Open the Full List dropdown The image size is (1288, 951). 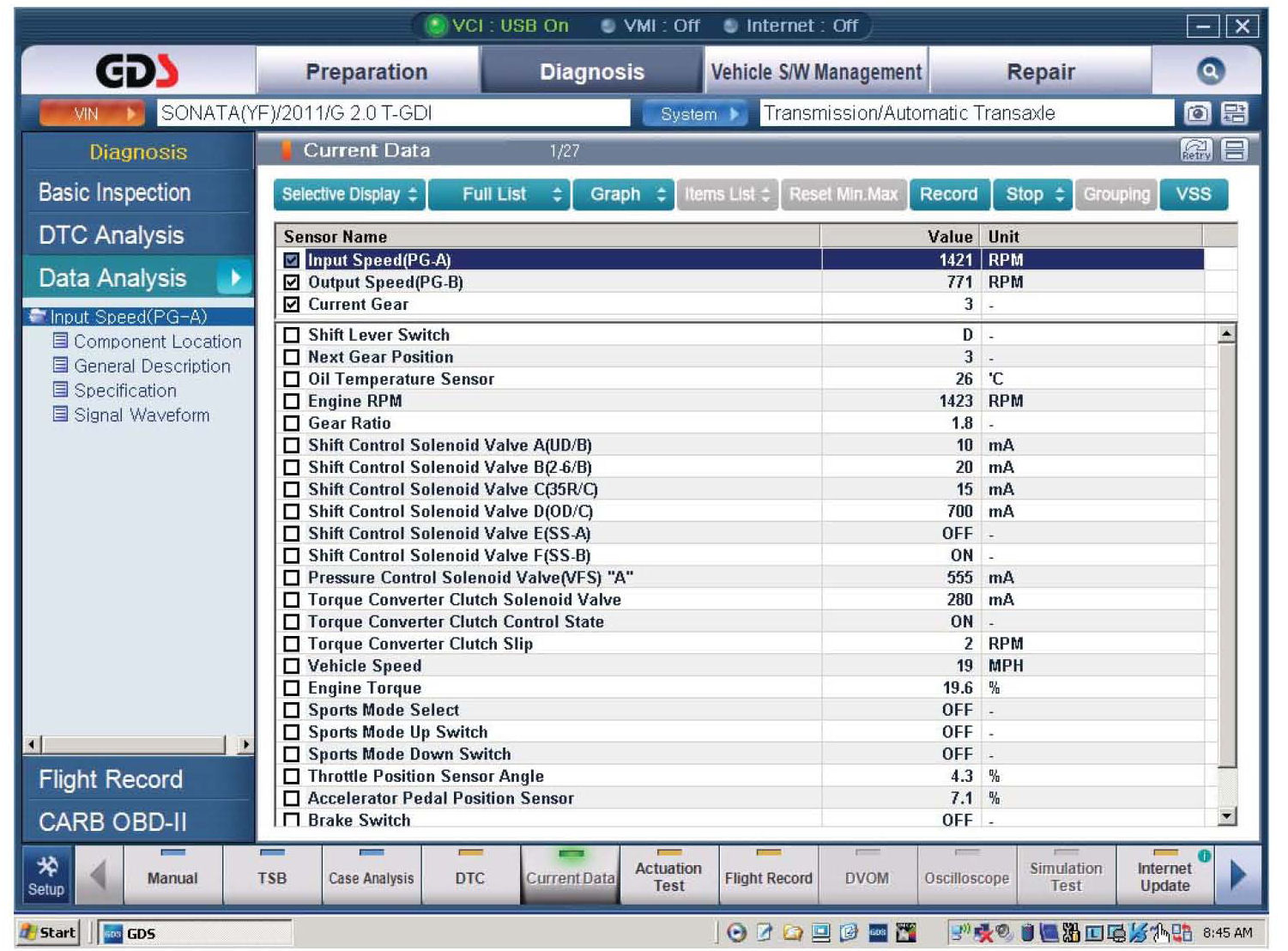click(x=499, y=195)
